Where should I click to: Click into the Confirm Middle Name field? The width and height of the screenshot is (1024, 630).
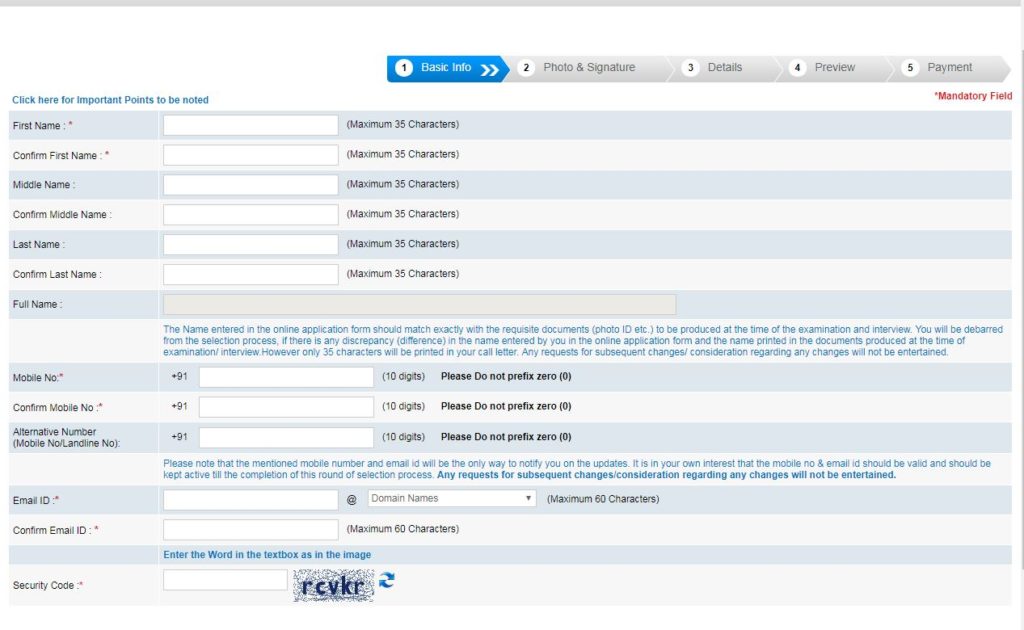pyautogui.click(x=251, y=215)
